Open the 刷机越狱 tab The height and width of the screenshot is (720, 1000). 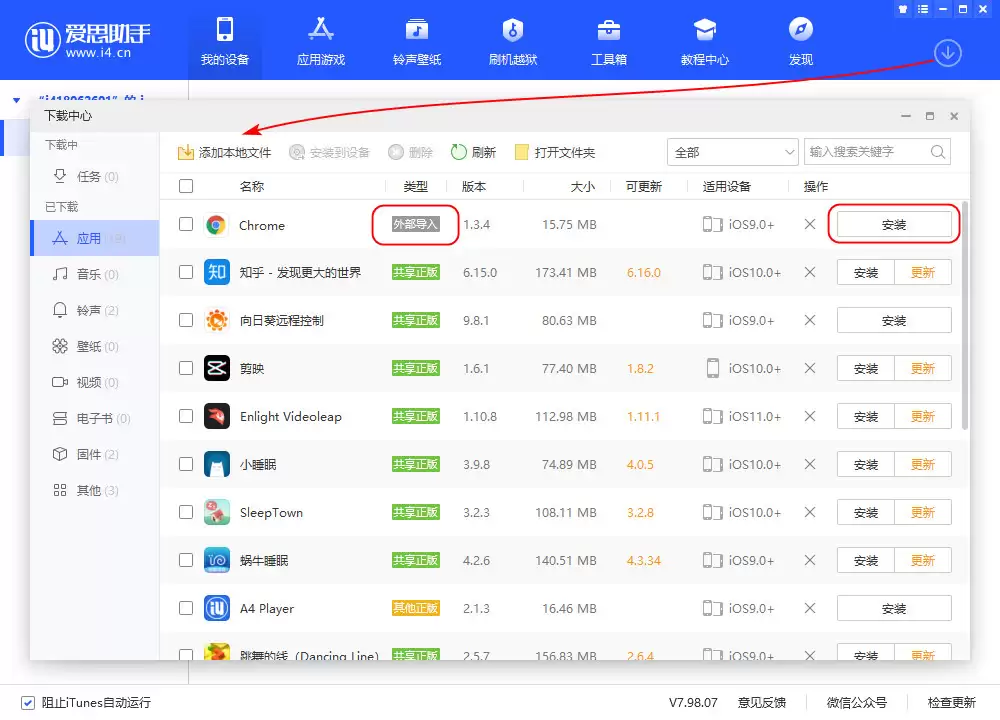click(x=513, y=41)
